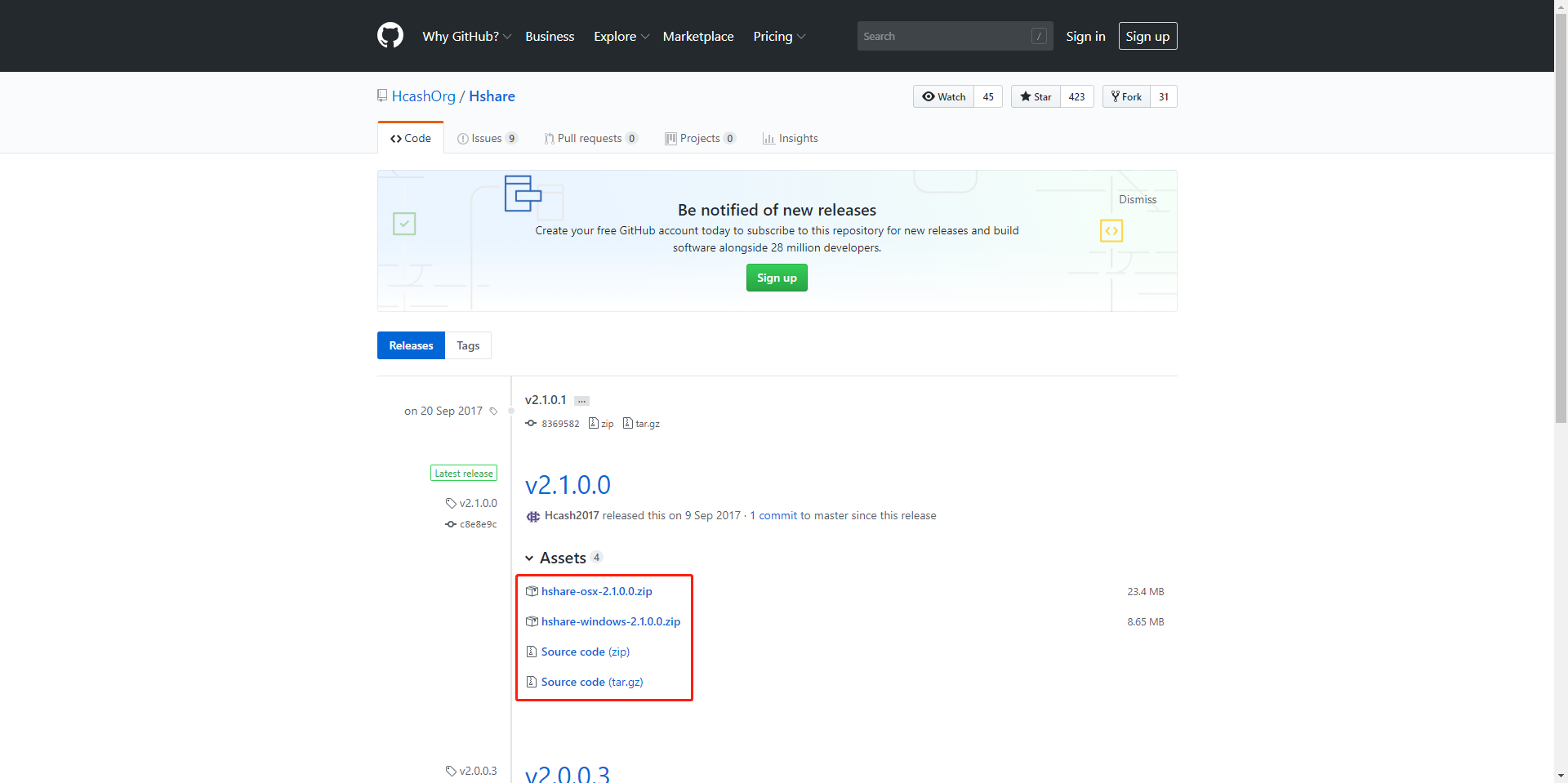Viewport: 1568px width, 783px height.
Task: Open the Hcash2017 avatar icon
Action: pos(533,516)
